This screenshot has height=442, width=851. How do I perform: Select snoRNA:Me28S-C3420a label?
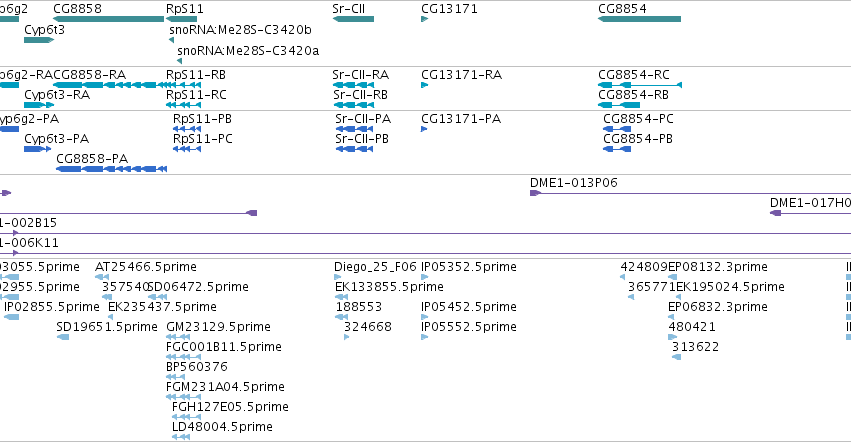[x=248, y=50]
